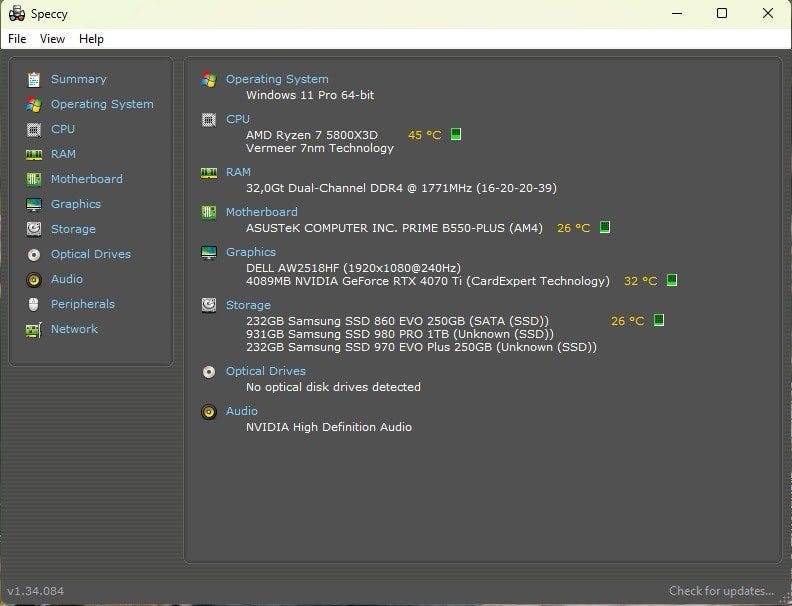Click the Check for updates link

[721, 591]
